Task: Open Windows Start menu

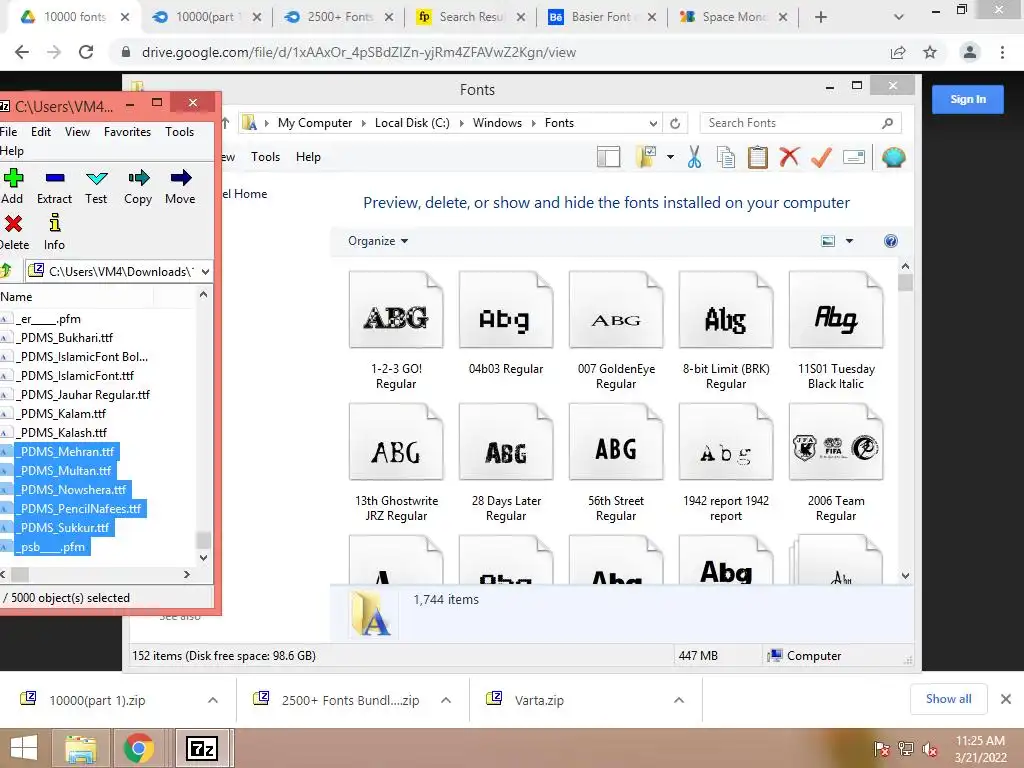Action: [x=24, y=748]
